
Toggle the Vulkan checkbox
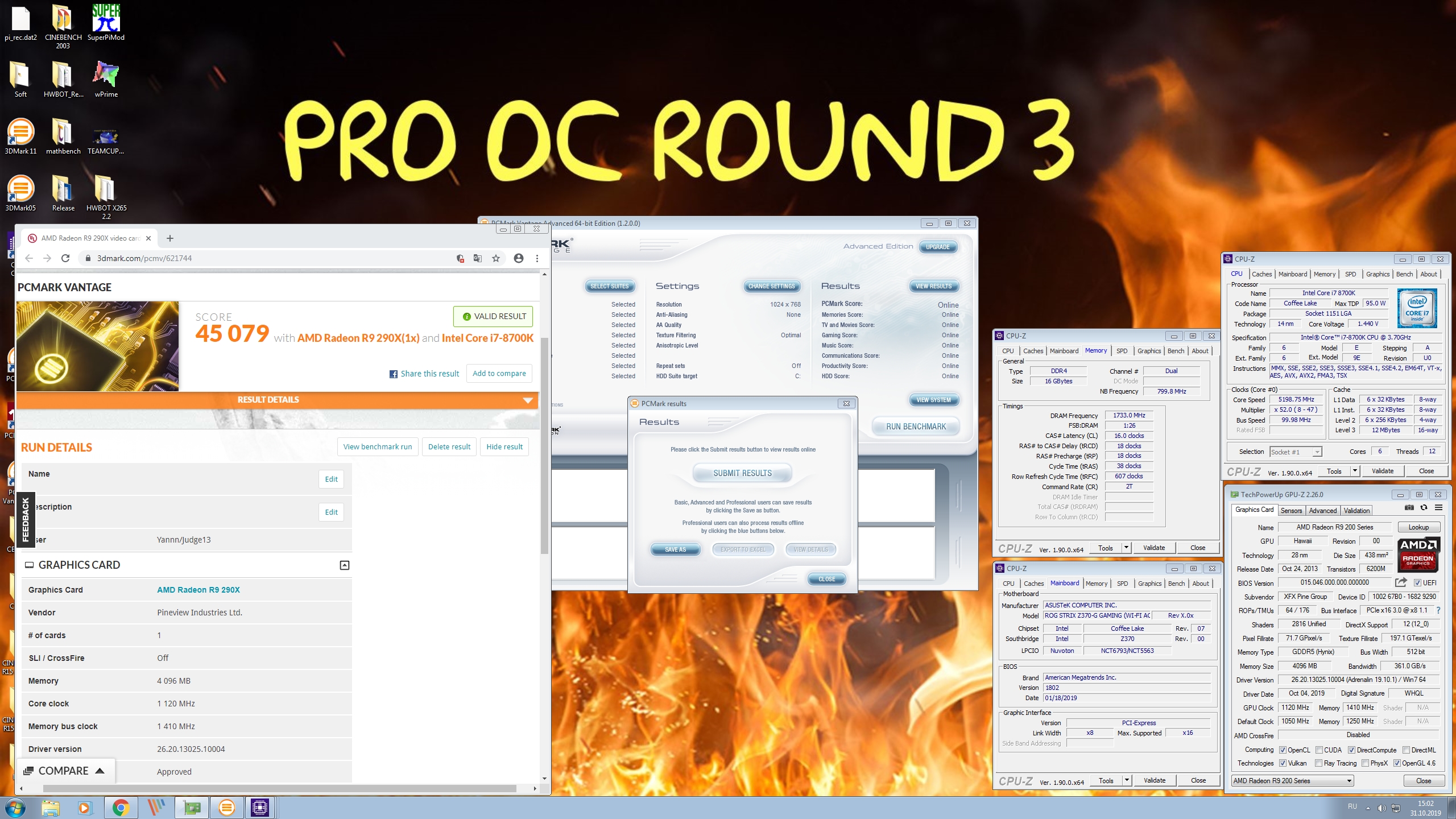click(x=1283, y=763)
